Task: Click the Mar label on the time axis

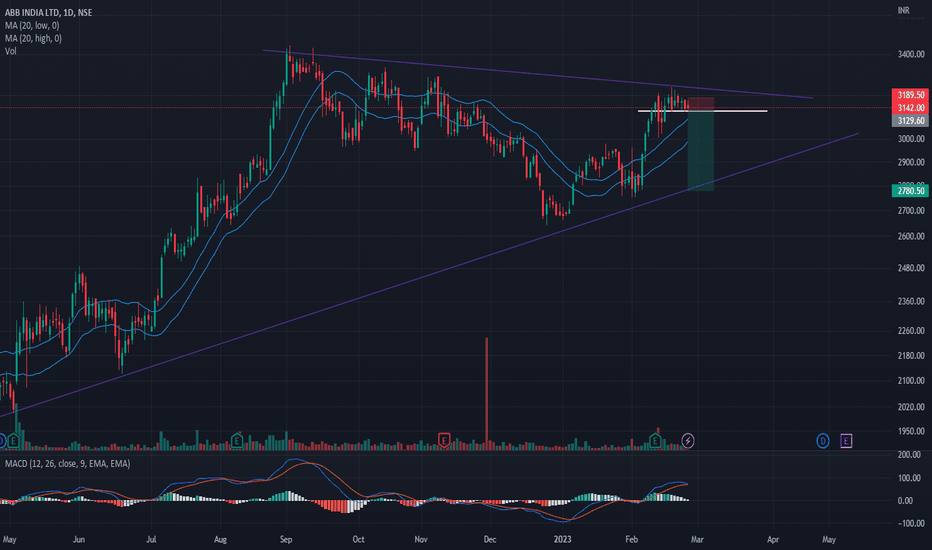Action: point(697,540)
